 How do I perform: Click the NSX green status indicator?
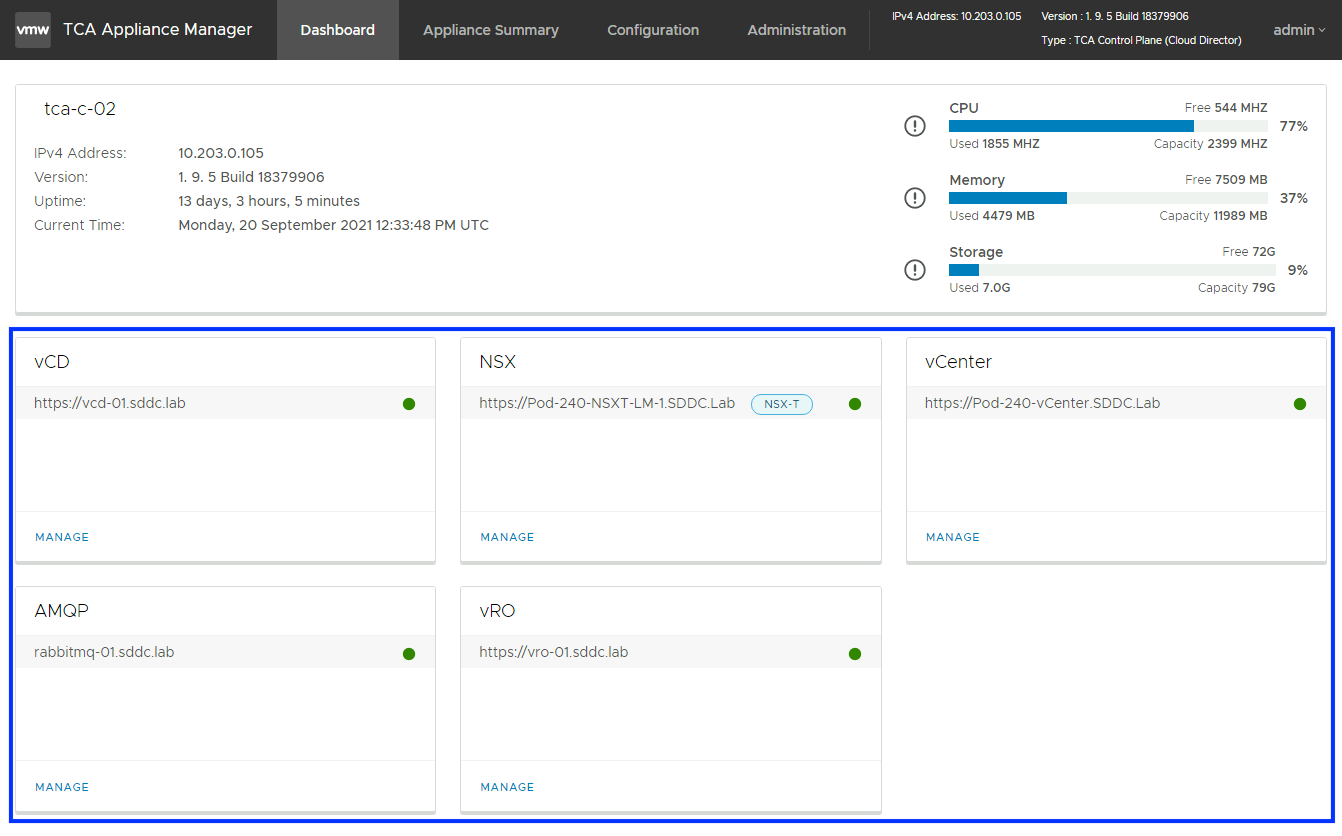(854, 404)
